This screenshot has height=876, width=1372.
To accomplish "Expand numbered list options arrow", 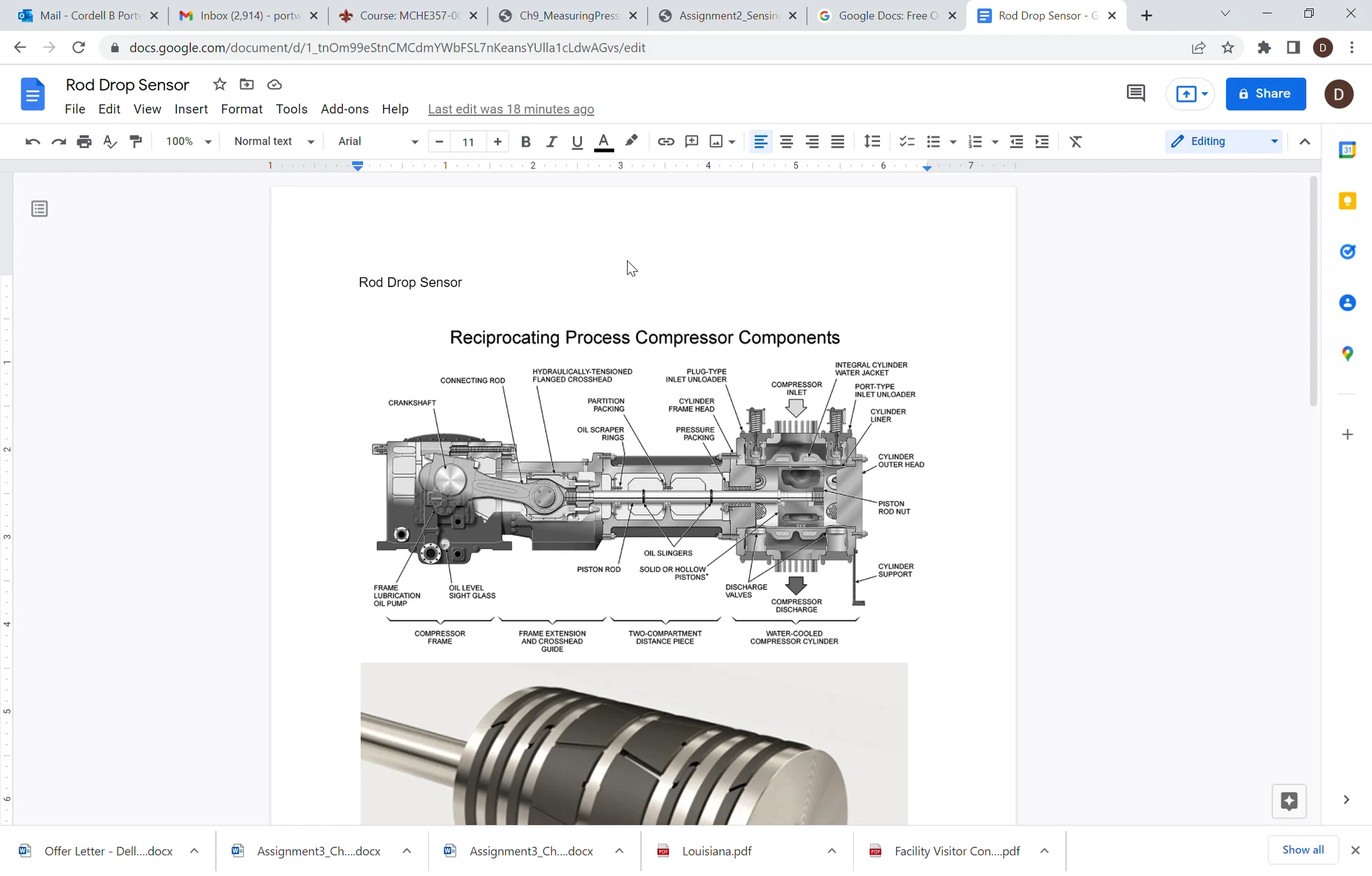I will coord(995,142).
